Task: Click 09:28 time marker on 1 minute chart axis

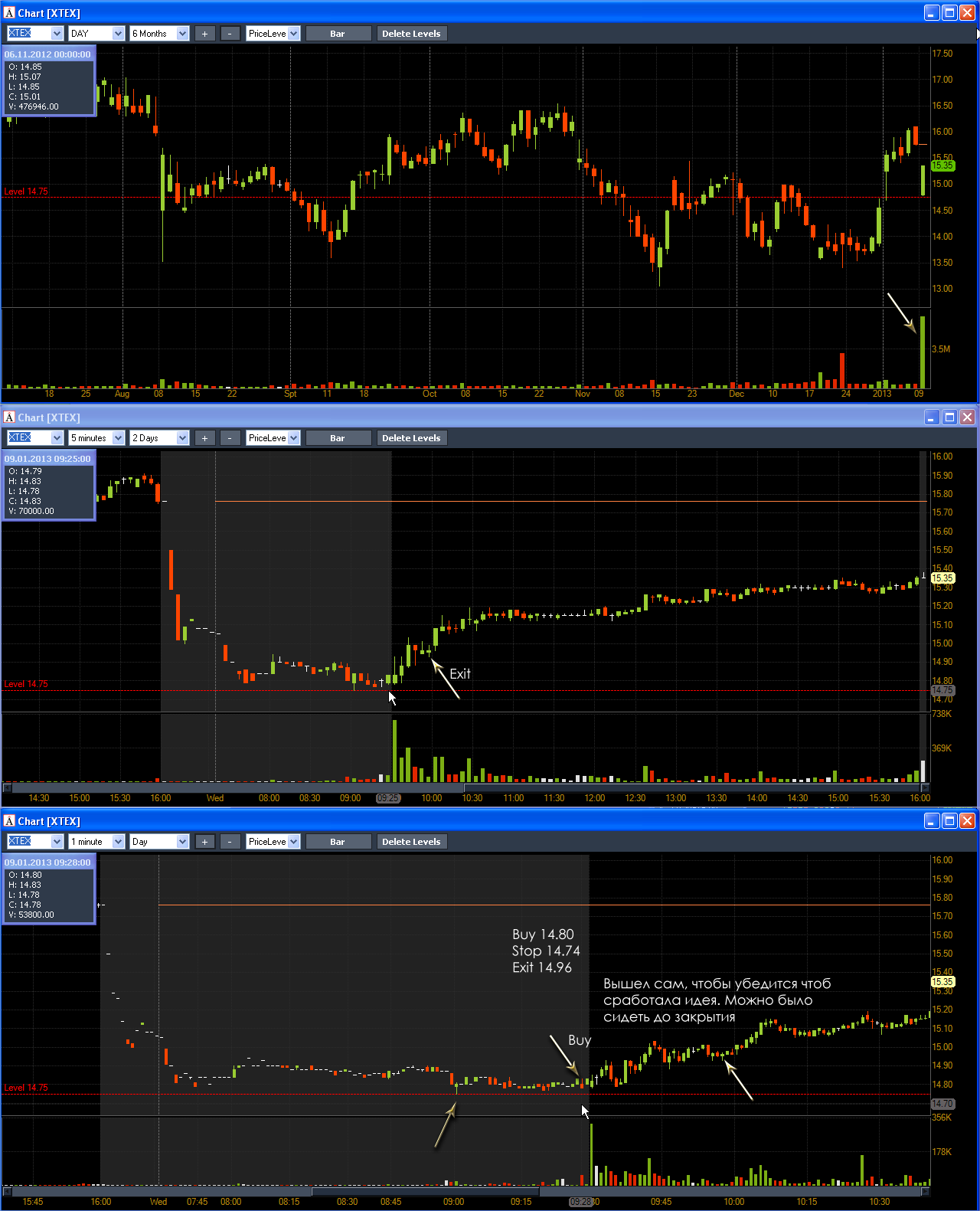Action: [x=581, y=1202]
